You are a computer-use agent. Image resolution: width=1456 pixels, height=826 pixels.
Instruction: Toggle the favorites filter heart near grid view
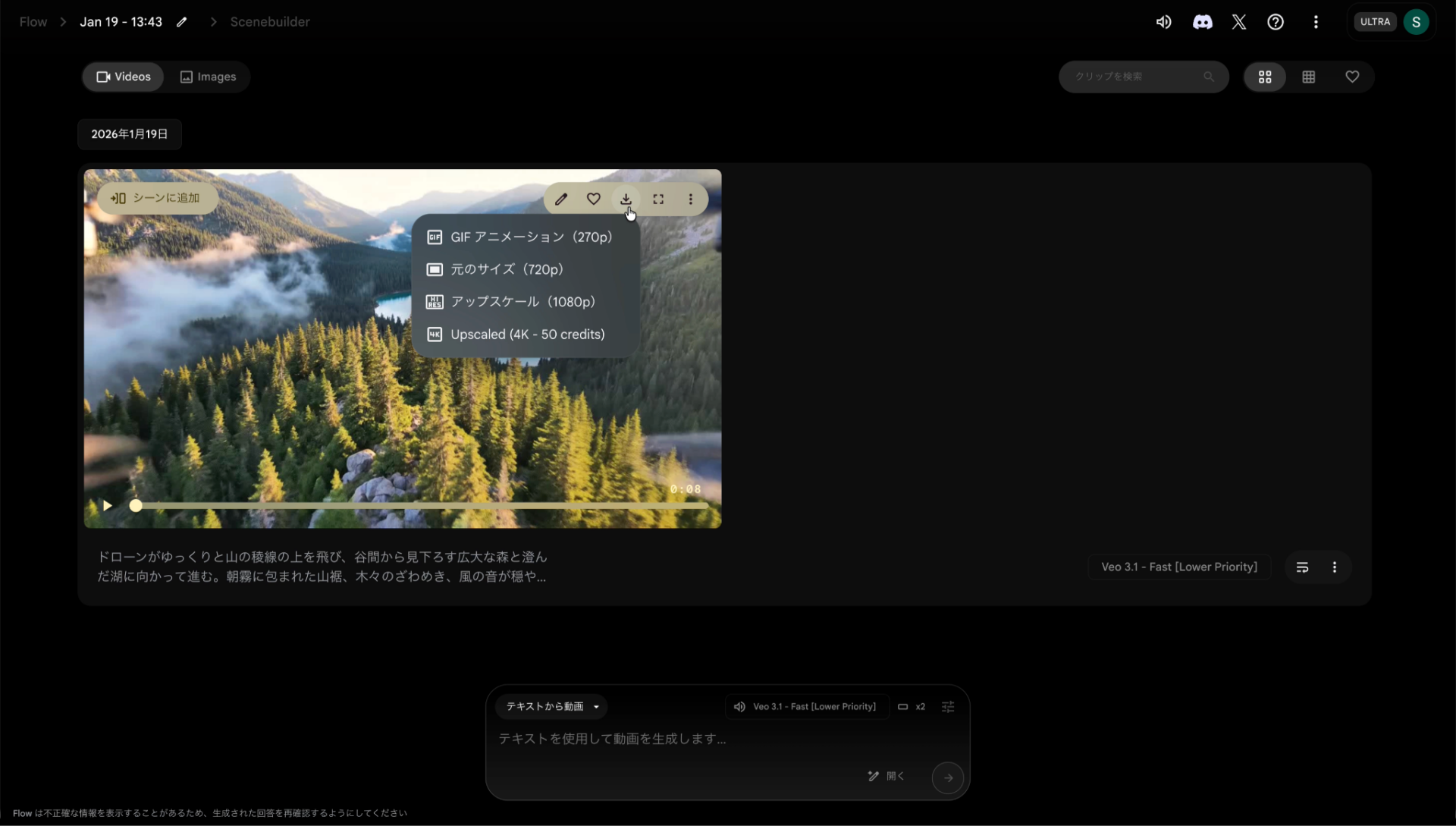(1353, 77)
